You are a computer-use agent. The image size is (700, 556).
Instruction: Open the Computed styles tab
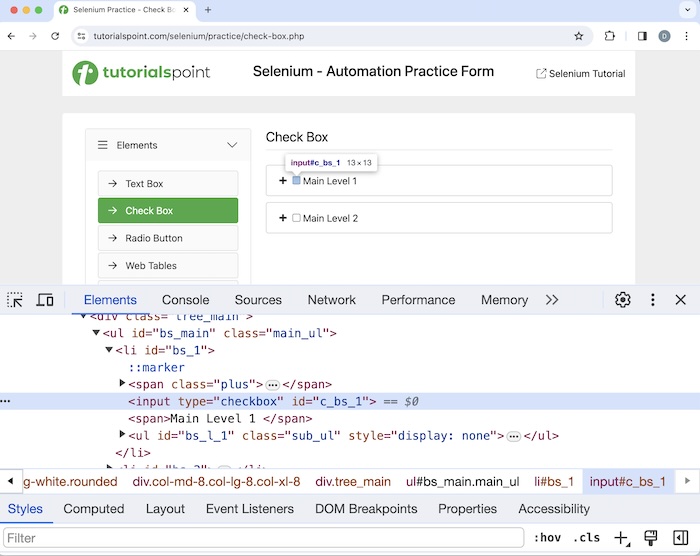point(93,509)
